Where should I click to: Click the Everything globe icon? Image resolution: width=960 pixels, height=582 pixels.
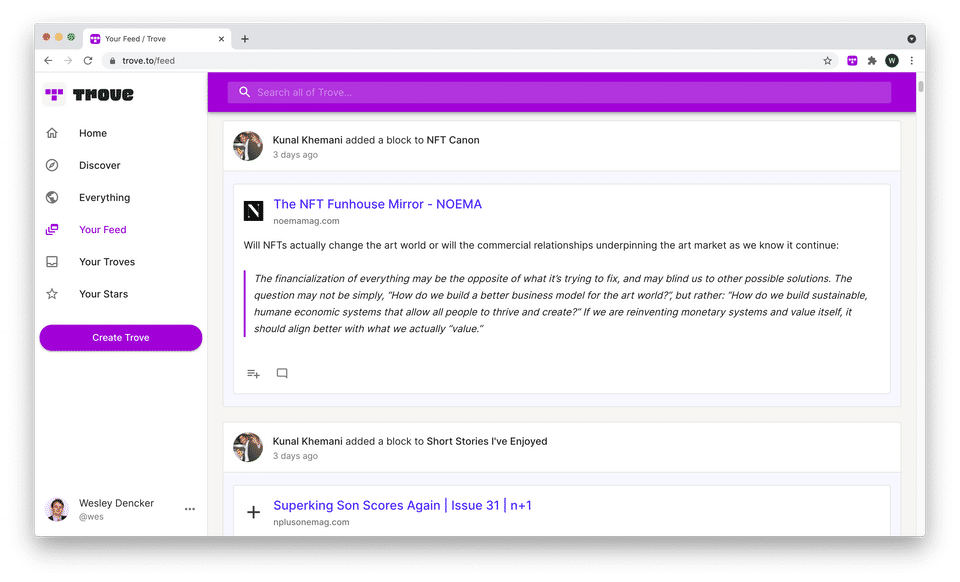52,197
